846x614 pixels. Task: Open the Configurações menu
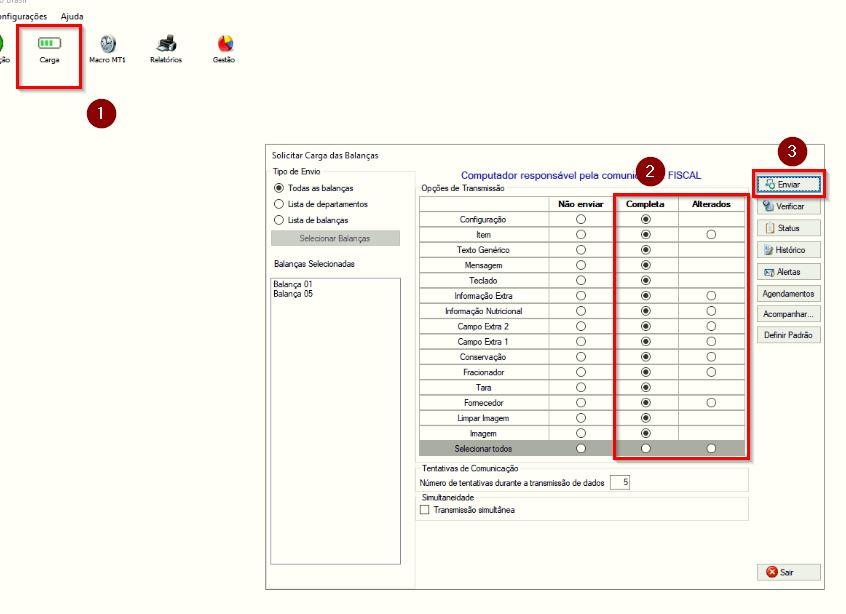point(23,17)
